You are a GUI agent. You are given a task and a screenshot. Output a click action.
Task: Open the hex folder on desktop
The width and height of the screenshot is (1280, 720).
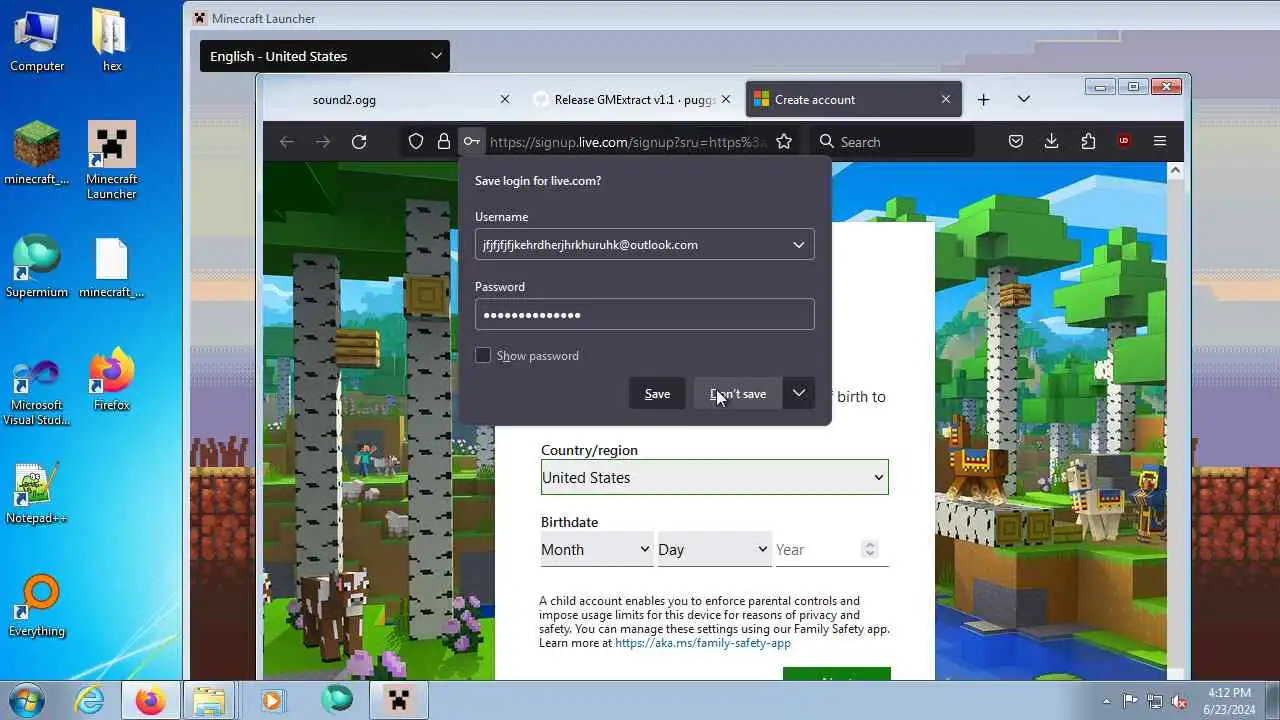(x=111, y=40)
